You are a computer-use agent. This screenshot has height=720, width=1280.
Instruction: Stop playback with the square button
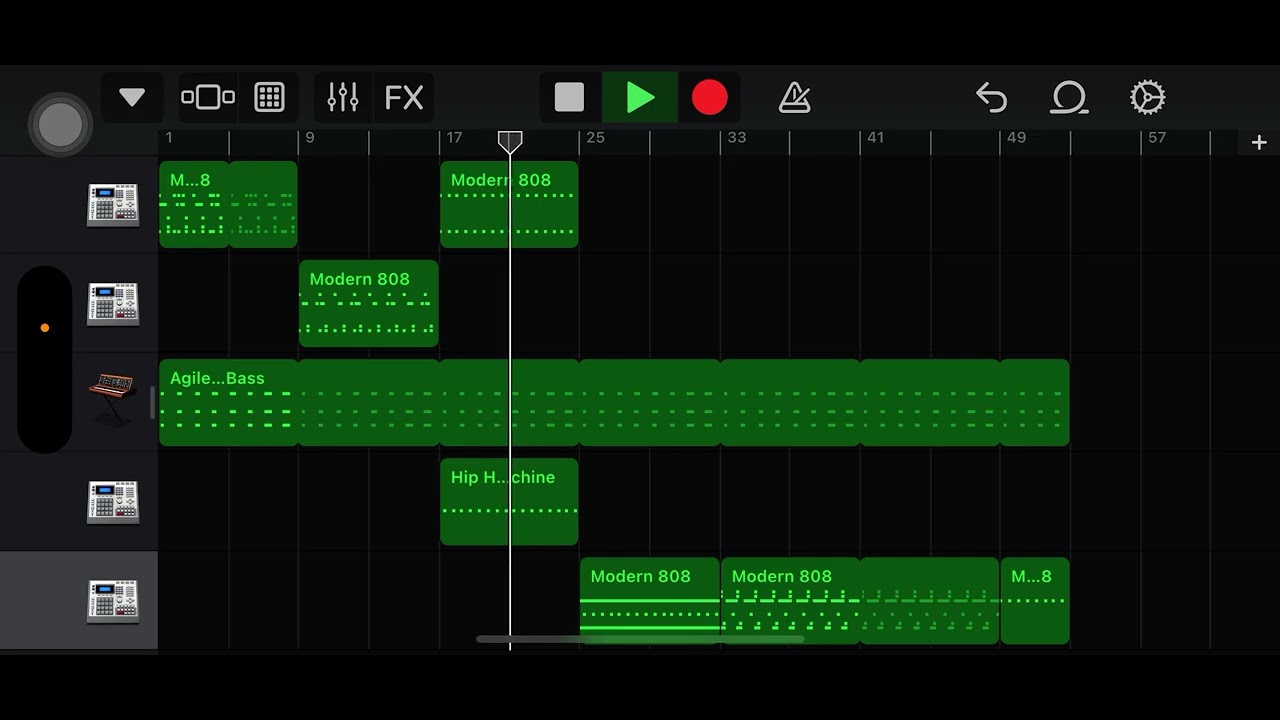[x=569, y=98]
